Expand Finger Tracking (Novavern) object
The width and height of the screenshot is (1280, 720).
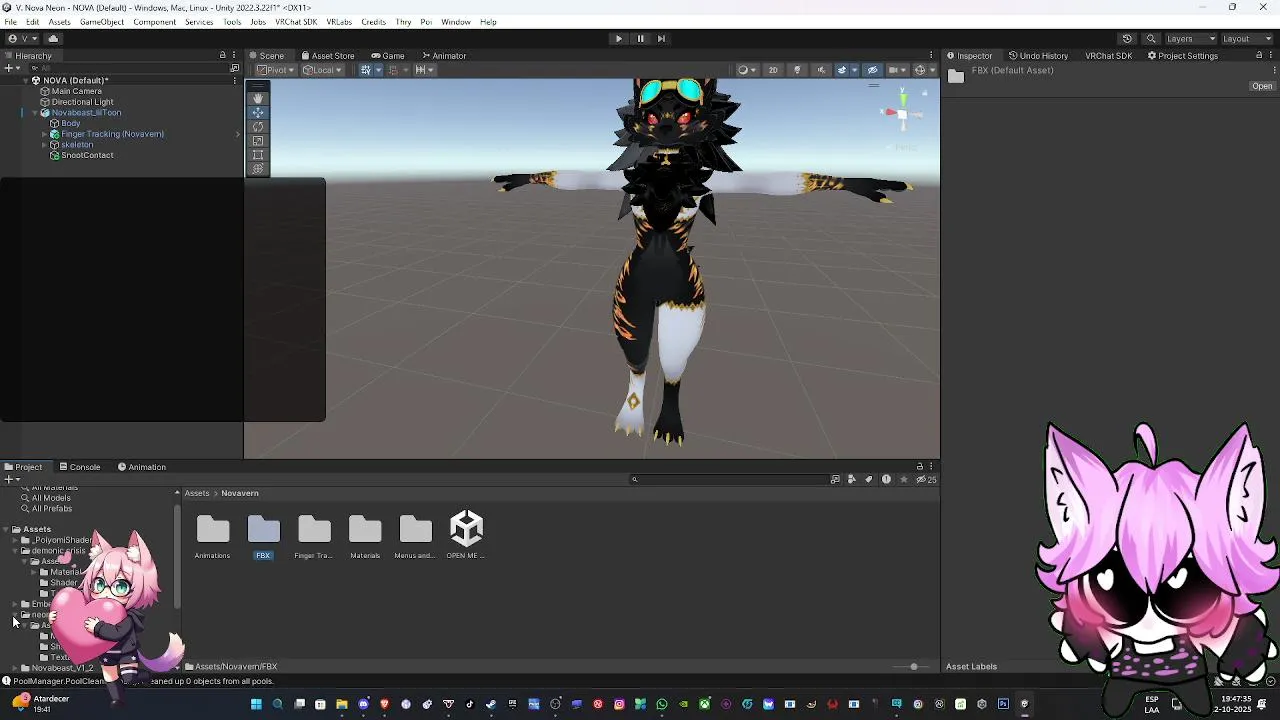45,134
